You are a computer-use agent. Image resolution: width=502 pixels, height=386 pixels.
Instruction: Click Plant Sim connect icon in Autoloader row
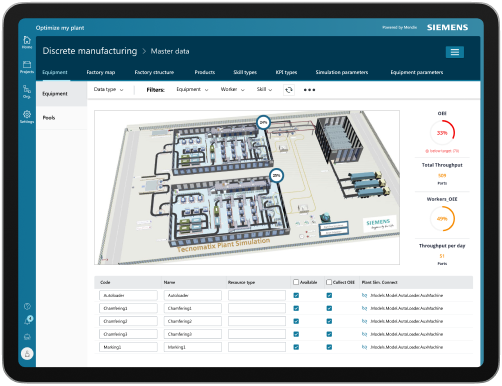[x=364, y=295]
